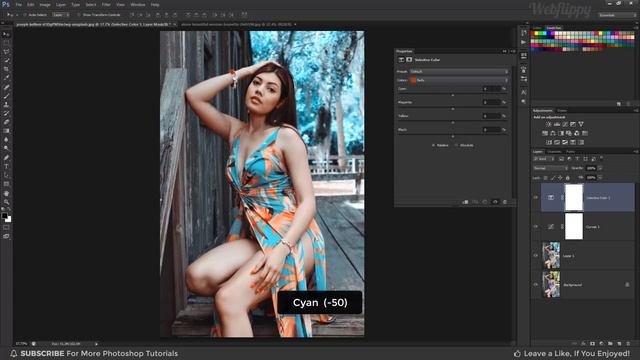
Task: Add a Curves adjustment
Action: [564, 124]
